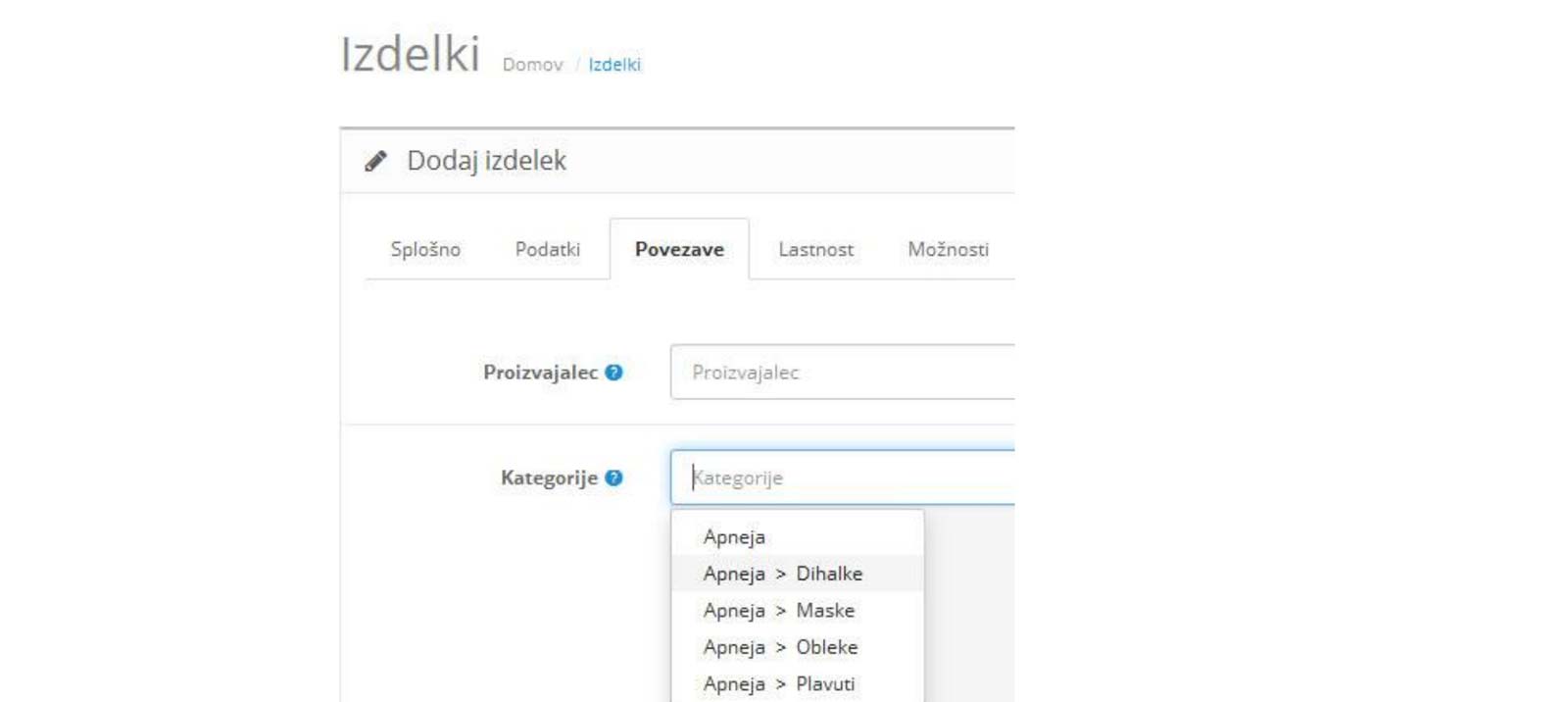
Task: Click the Dodaj izdelek panel title
Action: pyautogui.click(x=486, y=161)
